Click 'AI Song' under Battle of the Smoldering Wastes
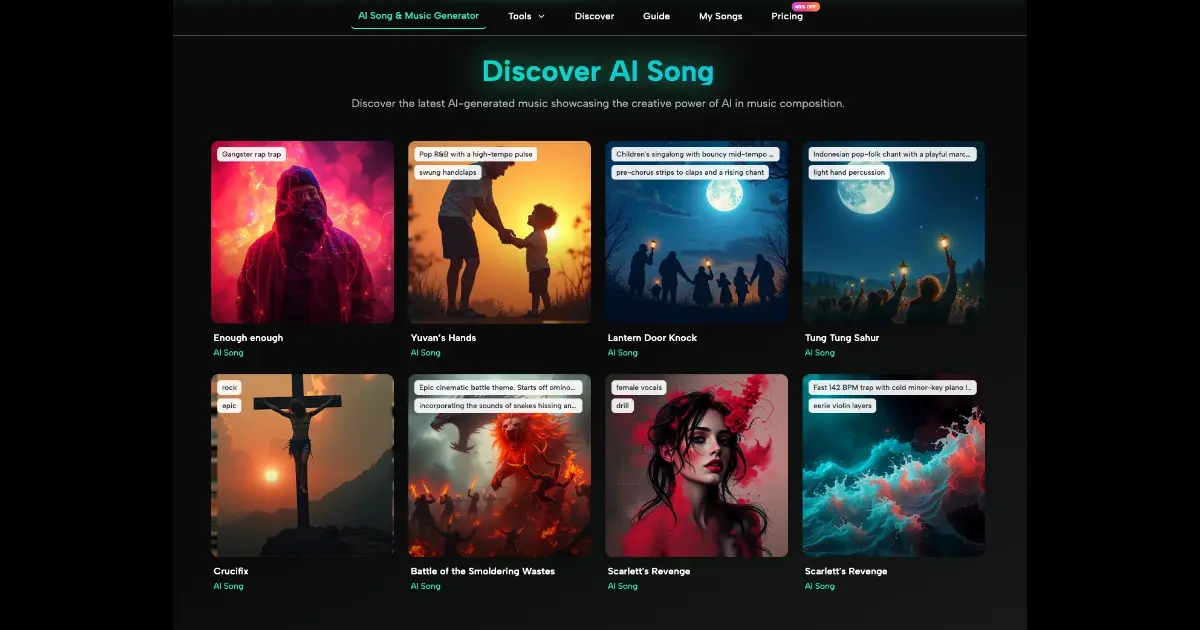1200x630 pixels. 425,586
